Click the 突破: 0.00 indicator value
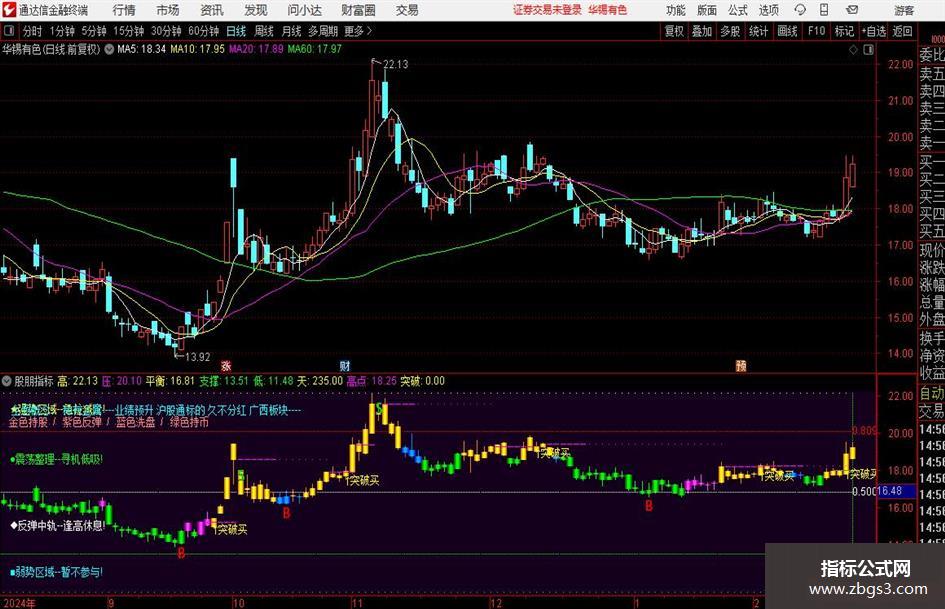Viewport: 945px width, 609px height. point(422,380)
